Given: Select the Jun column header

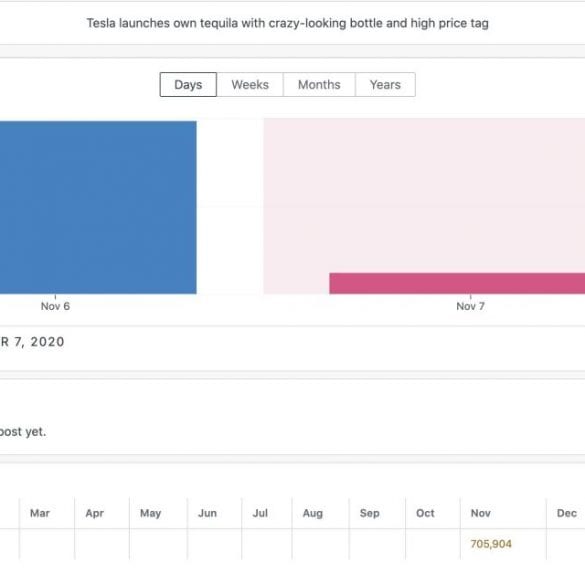Looking at the screenshot, I should 207,513.
